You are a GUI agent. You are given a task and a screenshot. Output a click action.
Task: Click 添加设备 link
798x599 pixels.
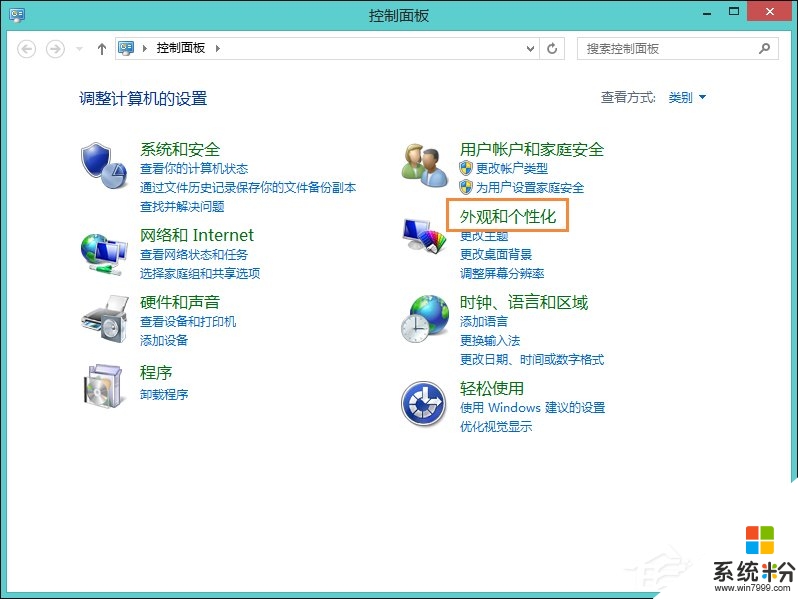point(164,340)
